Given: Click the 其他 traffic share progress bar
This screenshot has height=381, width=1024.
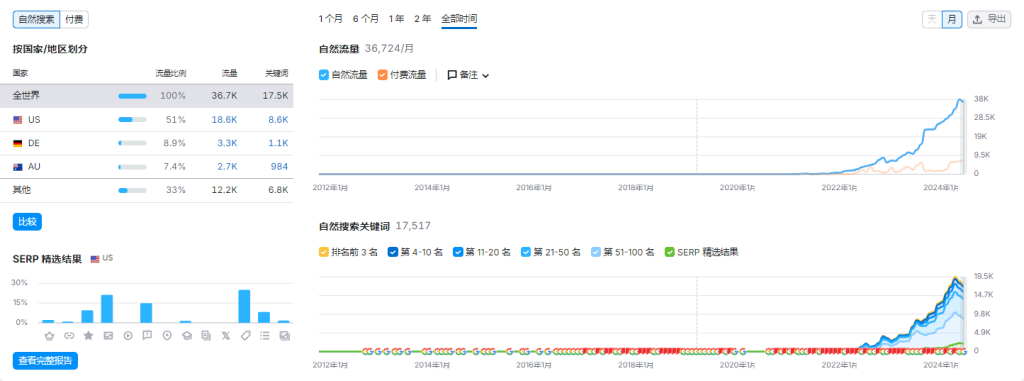Looking at the screenshot, I should (x=133, y=190).
